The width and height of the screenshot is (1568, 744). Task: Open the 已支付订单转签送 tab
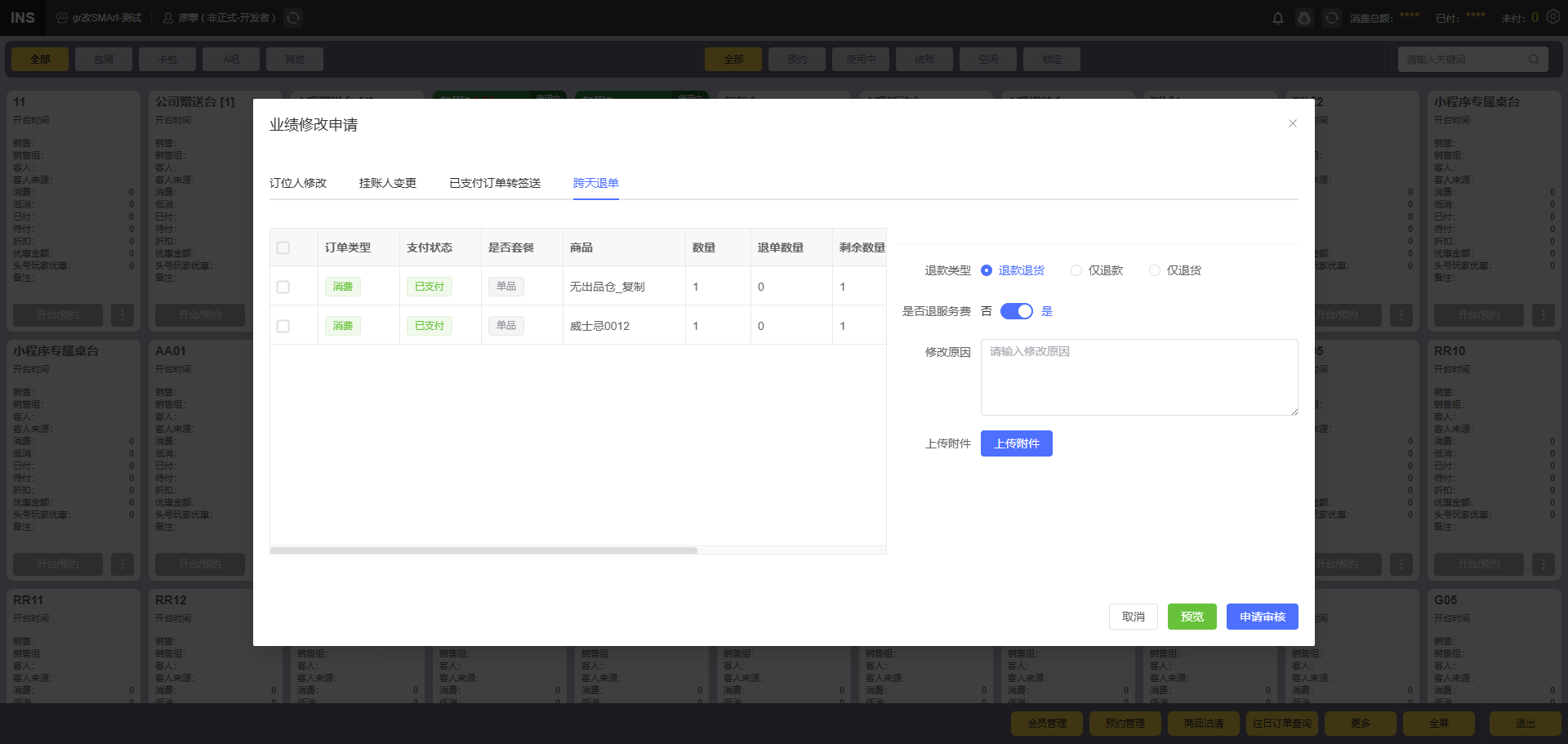point(495,183)
